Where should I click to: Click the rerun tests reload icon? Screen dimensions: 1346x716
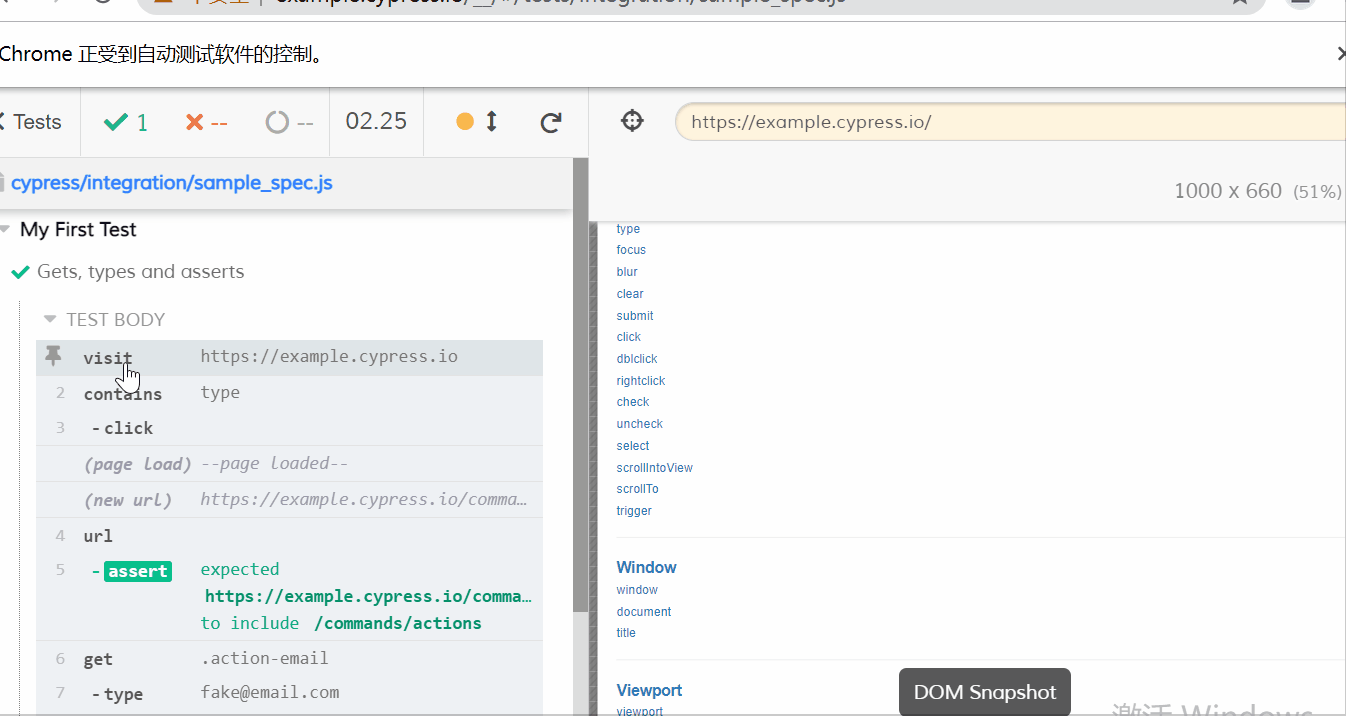point(550,122)
